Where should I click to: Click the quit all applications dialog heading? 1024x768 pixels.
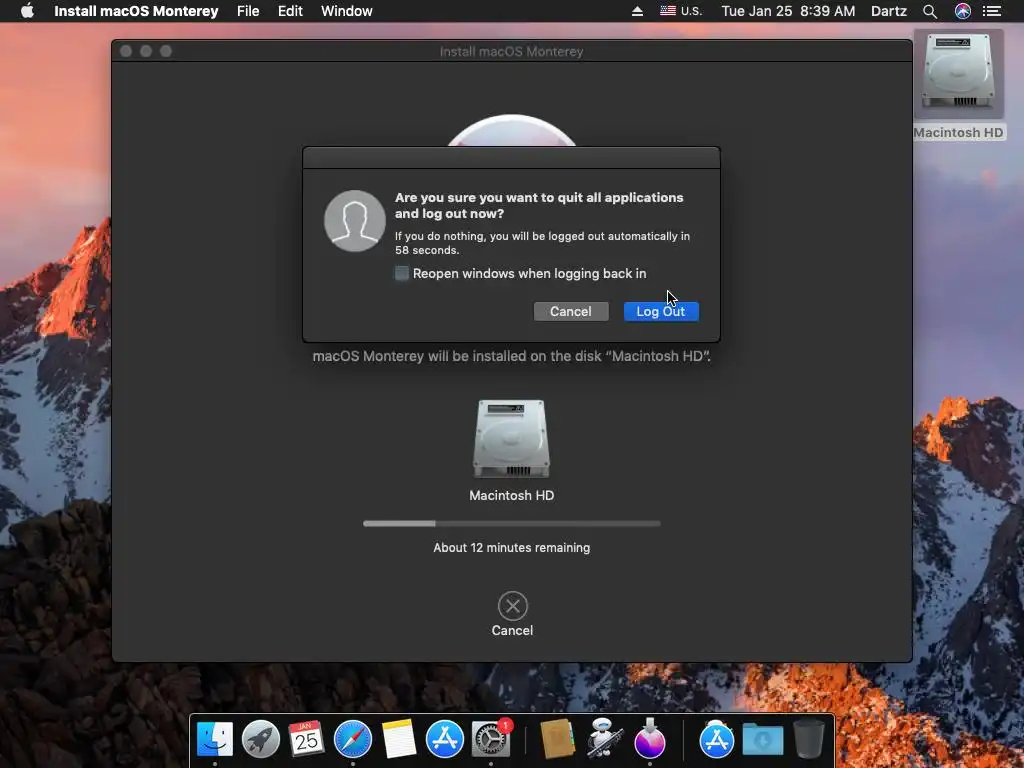[x=539, y=205]
